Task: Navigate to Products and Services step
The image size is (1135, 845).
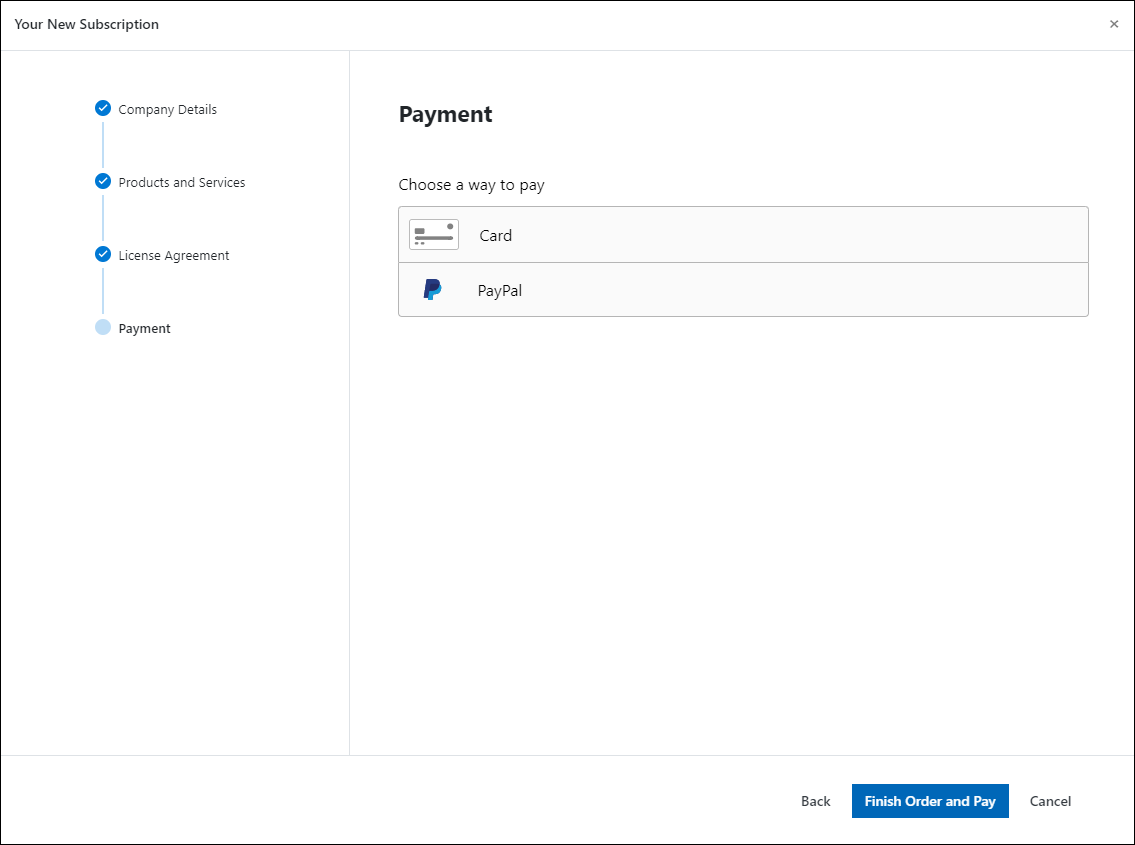Action: coord(181,182)
